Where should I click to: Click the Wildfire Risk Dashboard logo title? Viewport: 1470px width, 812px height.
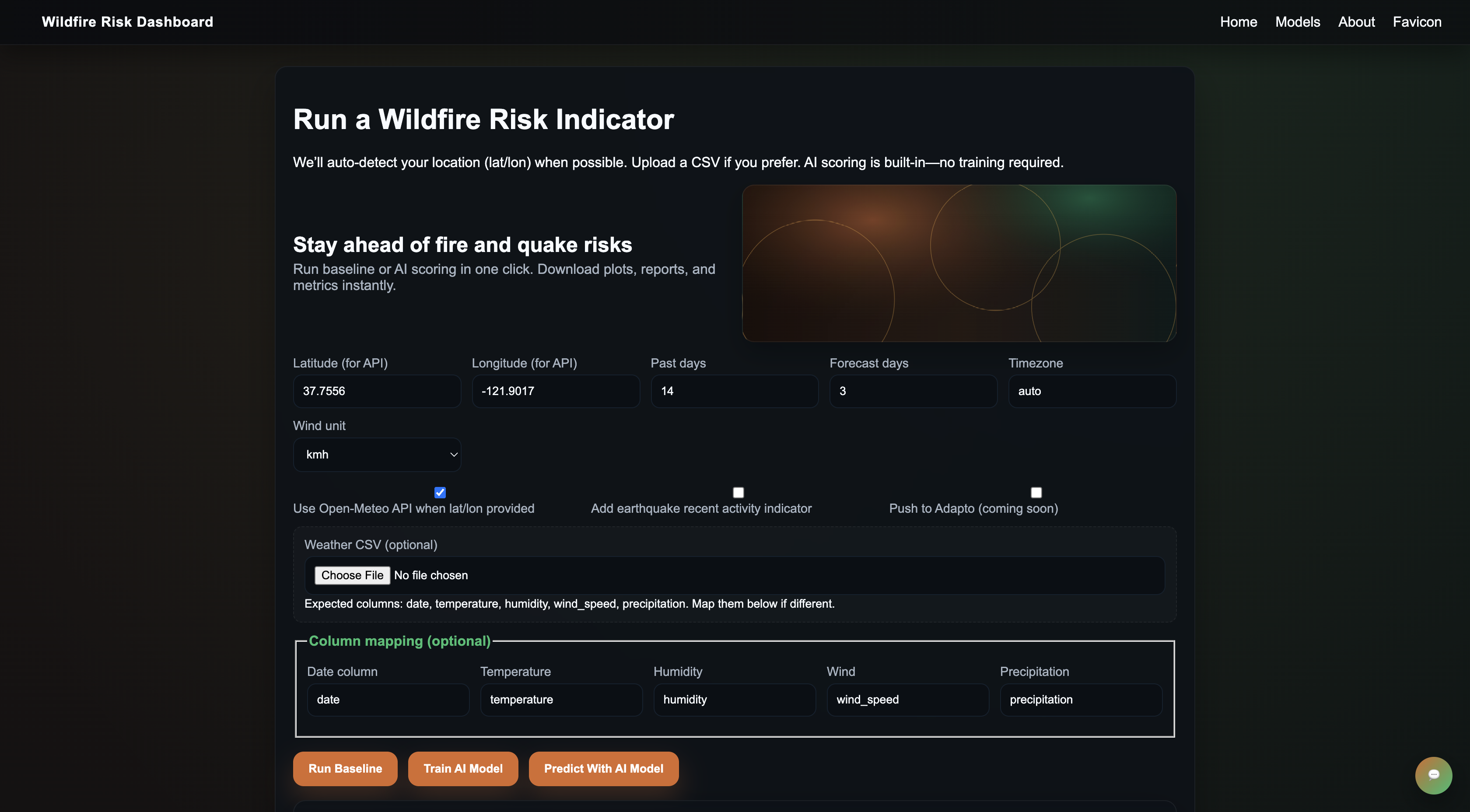[x=127, y=22]
